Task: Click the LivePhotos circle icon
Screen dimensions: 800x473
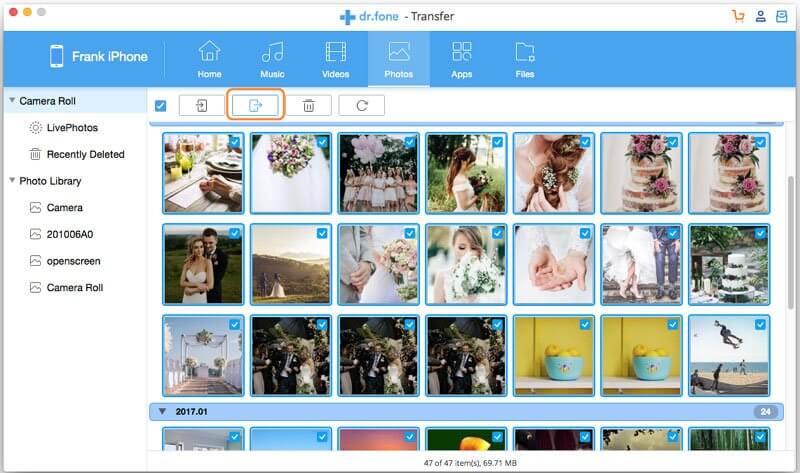Action: point(35,128)
